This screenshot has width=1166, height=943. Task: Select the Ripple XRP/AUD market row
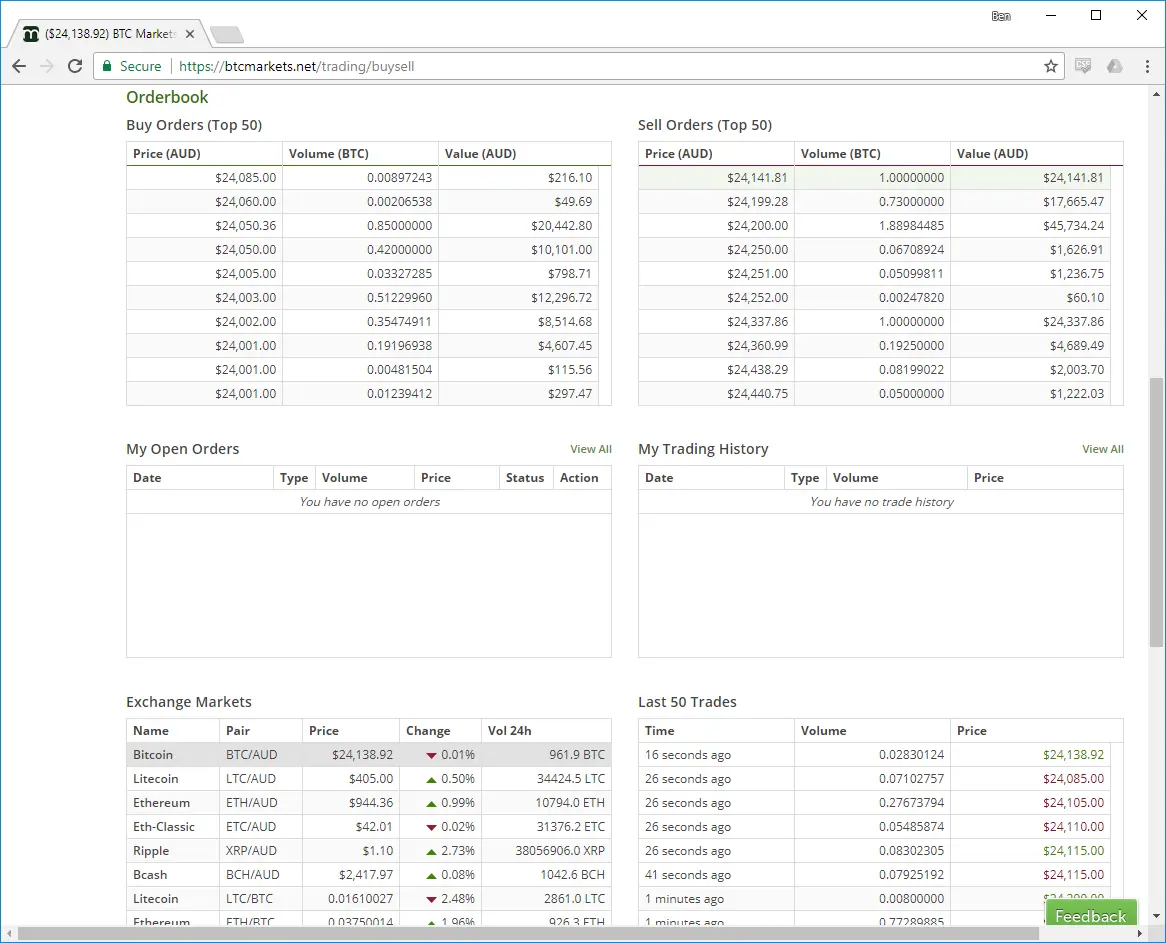[369, 851]
